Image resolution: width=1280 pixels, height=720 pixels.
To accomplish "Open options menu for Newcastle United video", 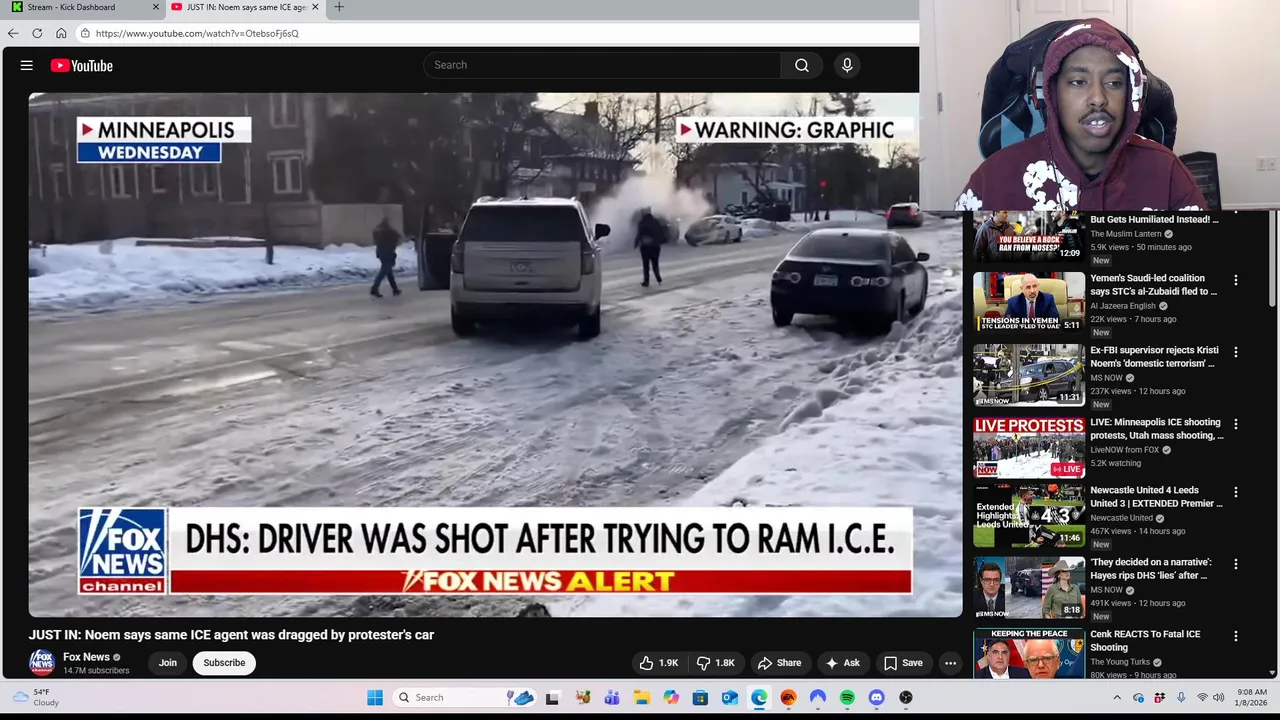I will 1236,492.
